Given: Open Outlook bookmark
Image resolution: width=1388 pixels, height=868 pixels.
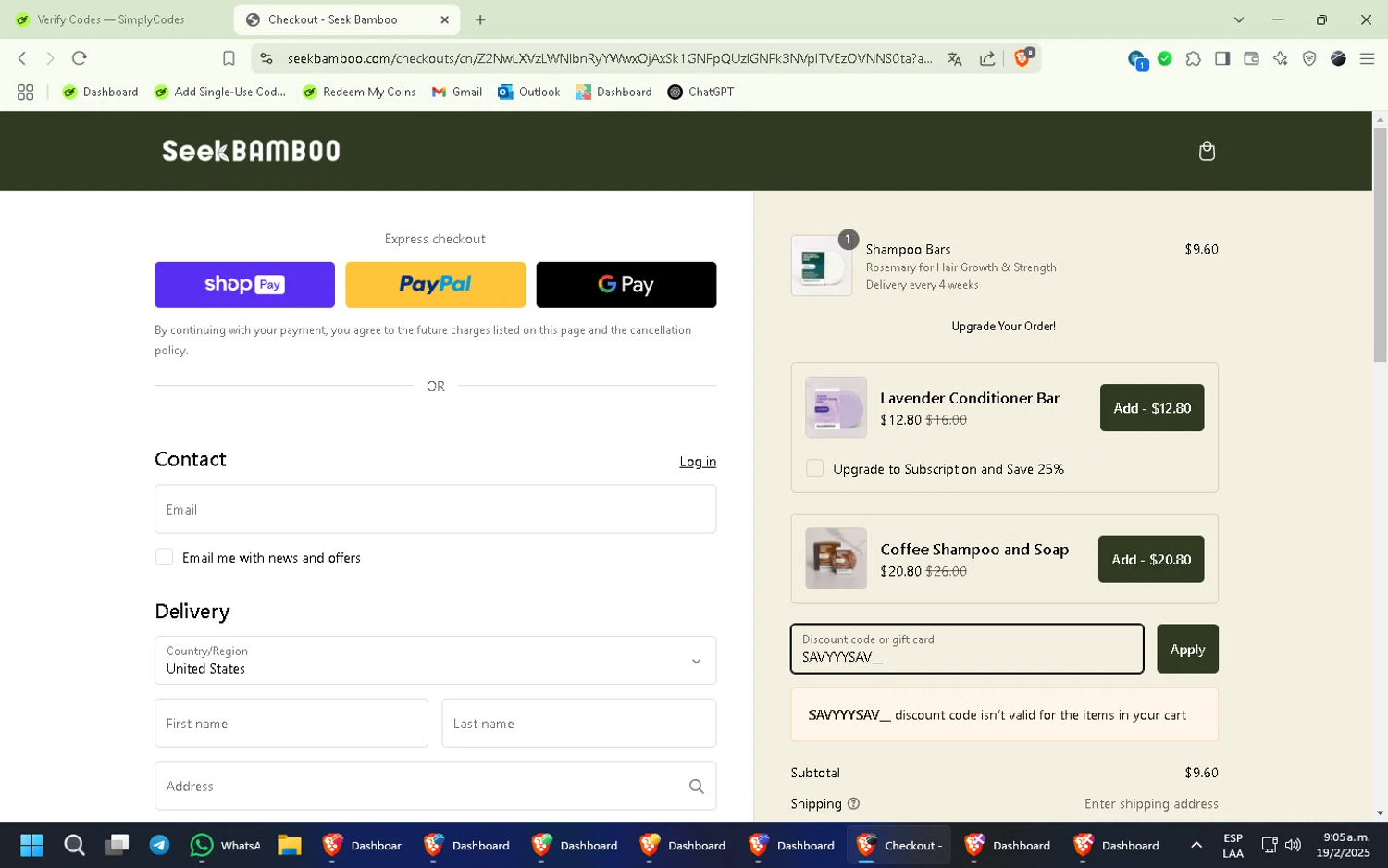Looking at the screenshot, I should tap(529, 92).
